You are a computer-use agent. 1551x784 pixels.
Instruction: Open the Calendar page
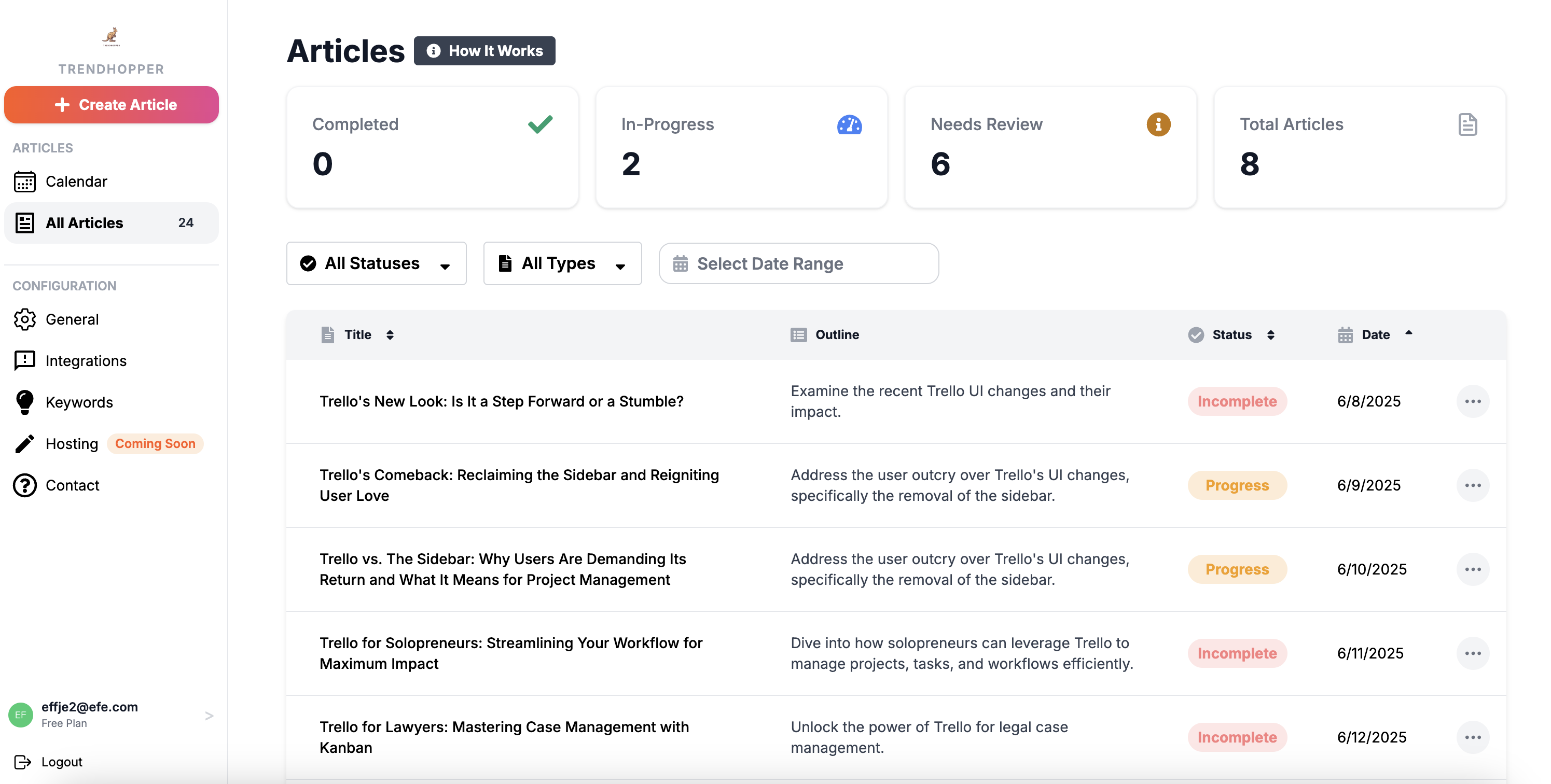(112, 181)
